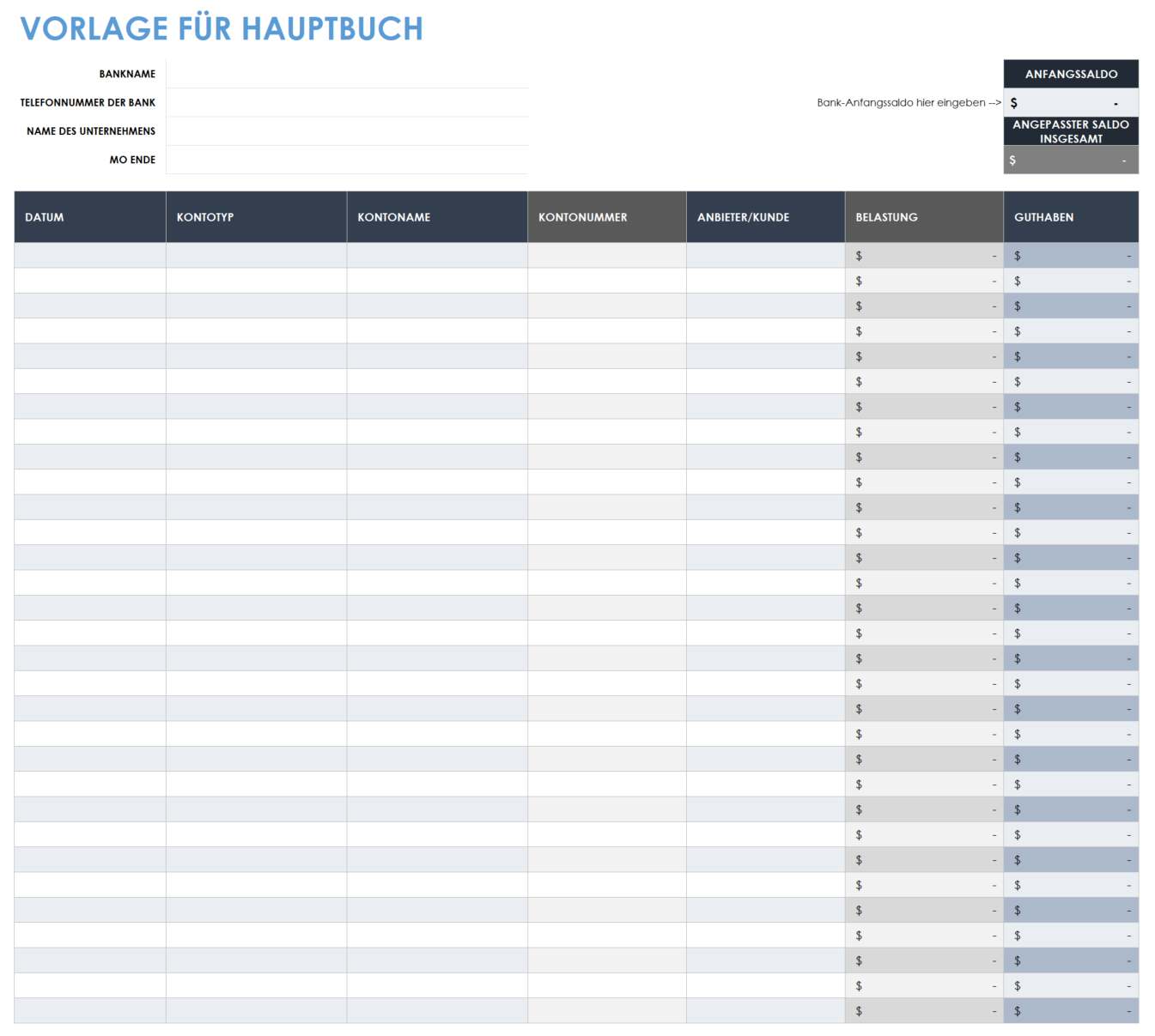Click the Guthaben column header
Screen dimensions: 1155x1036
point(1071,217)
